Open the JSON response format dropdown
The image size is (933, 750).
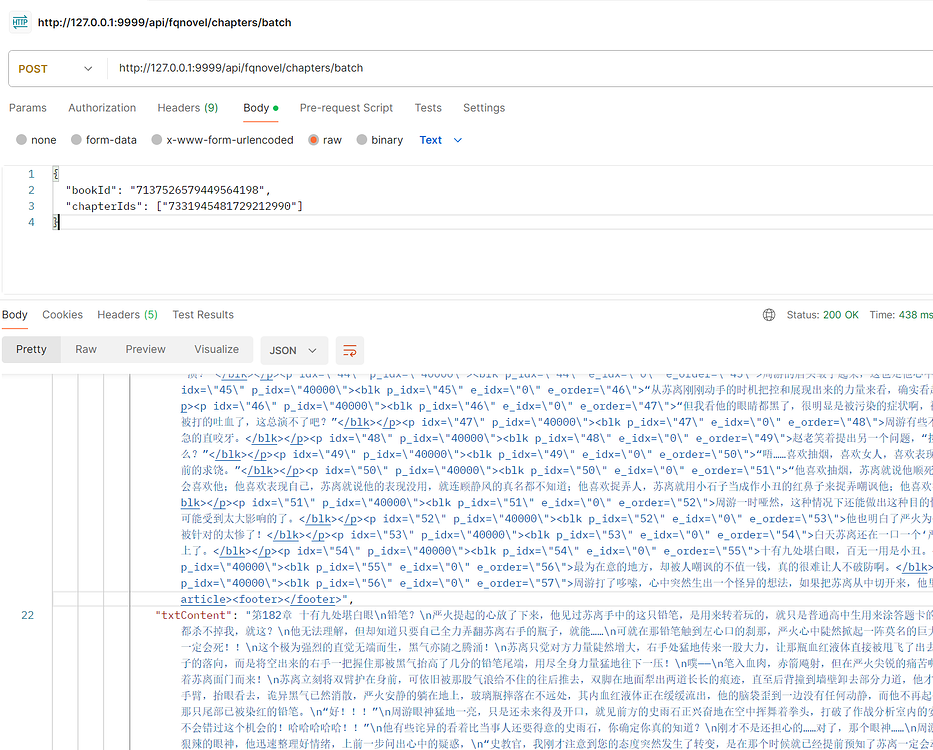(294, 350)
